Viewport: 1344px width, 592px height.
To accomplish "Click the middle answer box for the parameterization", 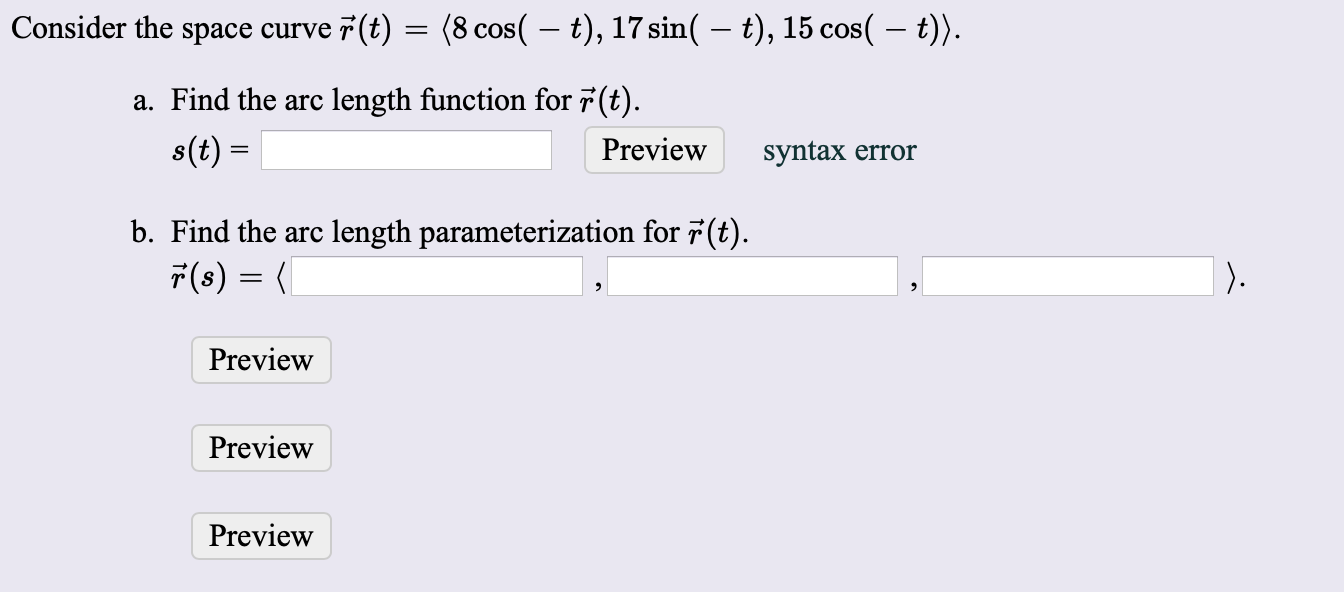I will coord(753,277).
